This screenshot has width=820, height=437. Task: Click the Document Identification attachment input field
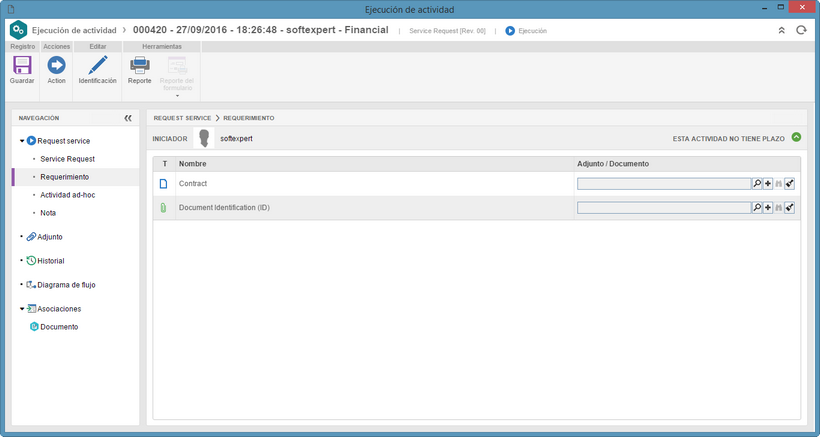[x=664, y=208]
